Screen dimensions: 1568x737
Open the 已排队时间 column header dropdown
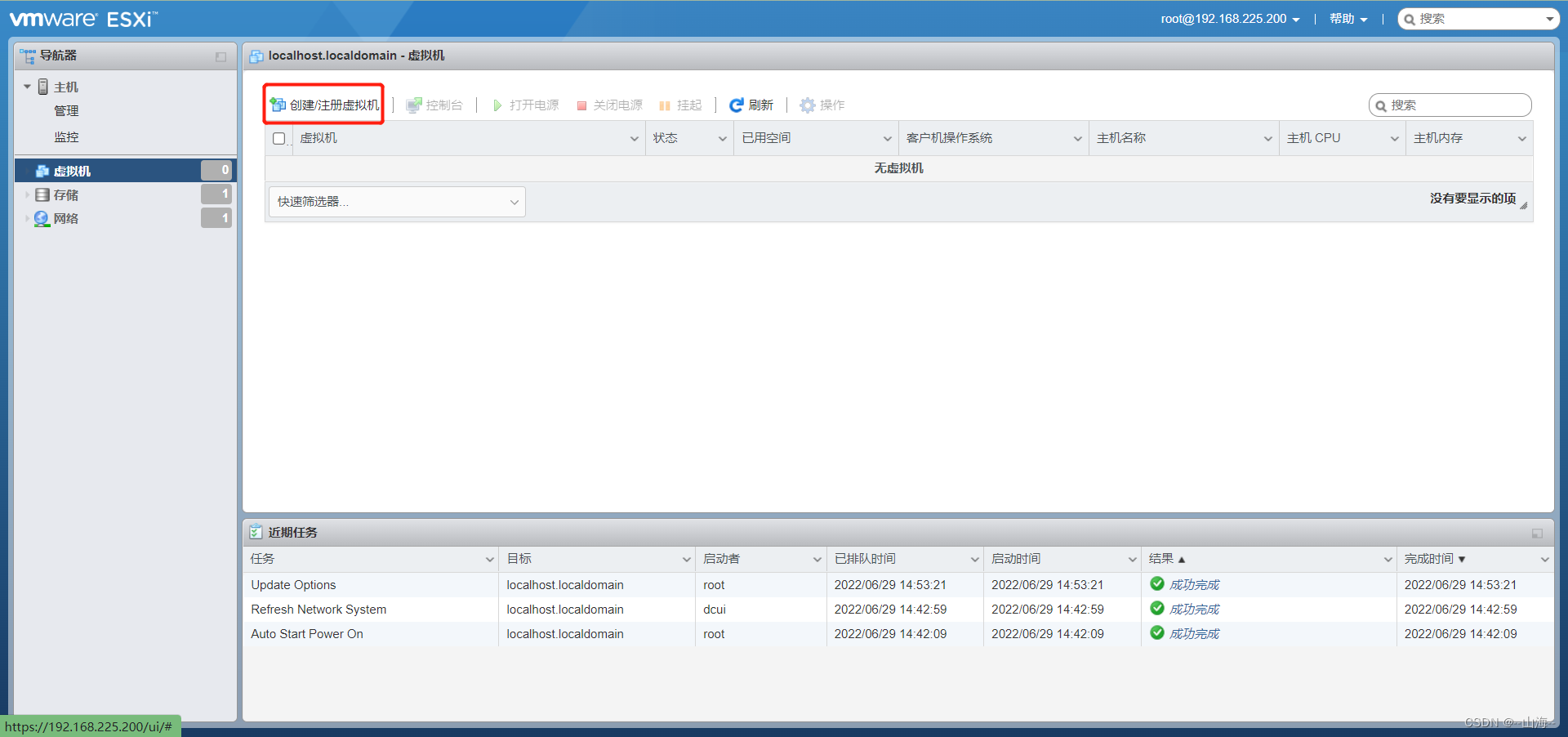click(x=974, y=560)
